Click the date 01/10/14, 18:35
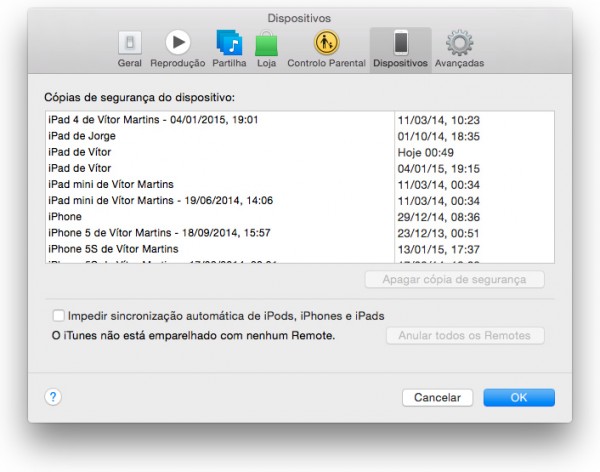Screen dimensions: 600x472 (439, 136)
